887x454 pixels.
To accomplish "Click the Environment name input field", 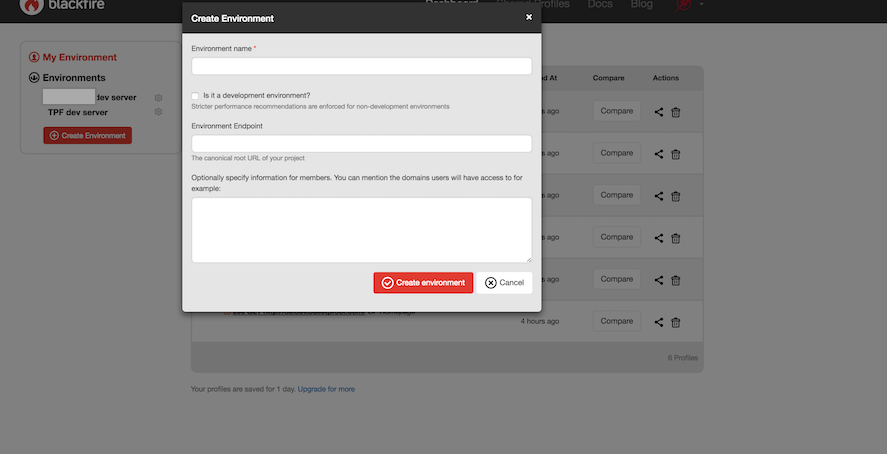I will 361,66.
